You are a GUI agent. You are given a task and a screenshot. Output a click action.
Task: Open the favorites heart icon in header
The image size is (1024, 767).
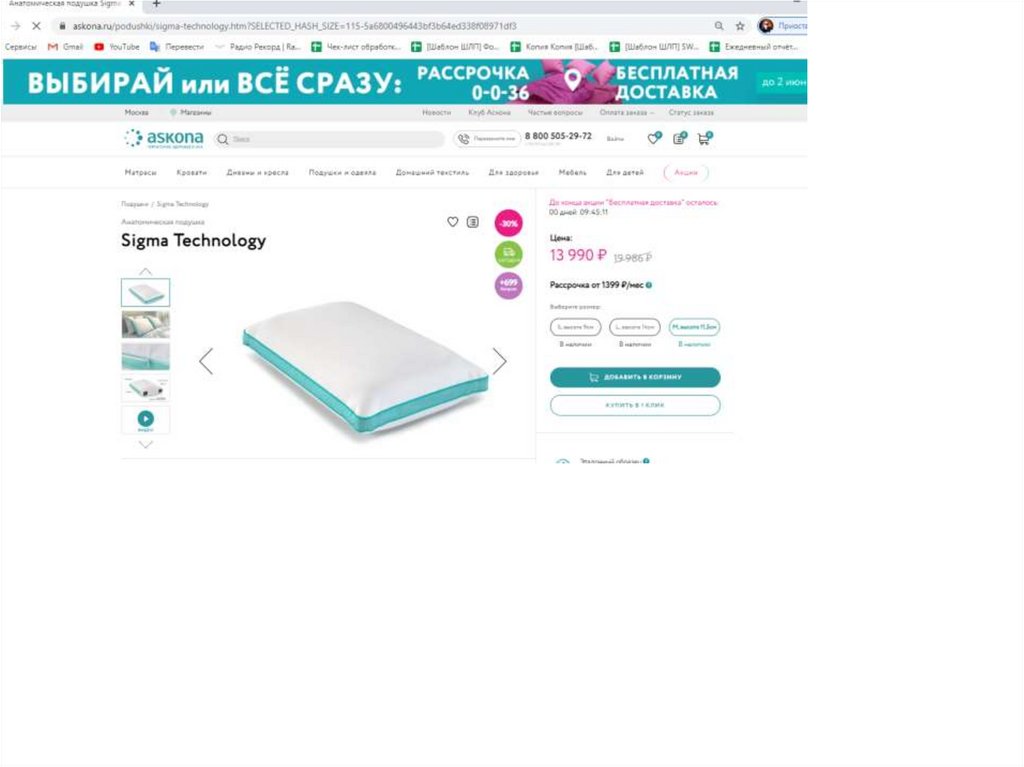(x=654, y=139)
